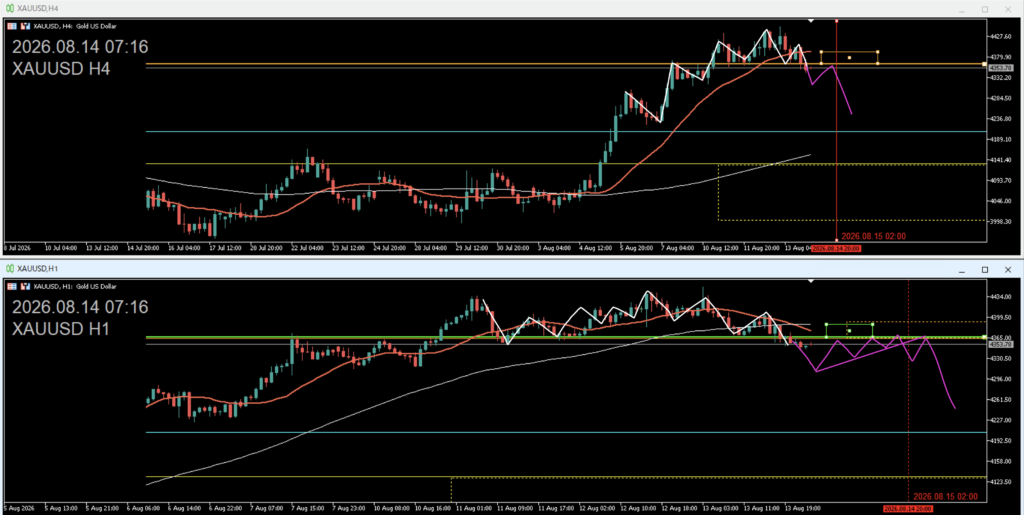The height and width of the screenshot is (515, 1024).
Task: Click price 4427.60 on H4 price scale
Action: pos(1000,37)
